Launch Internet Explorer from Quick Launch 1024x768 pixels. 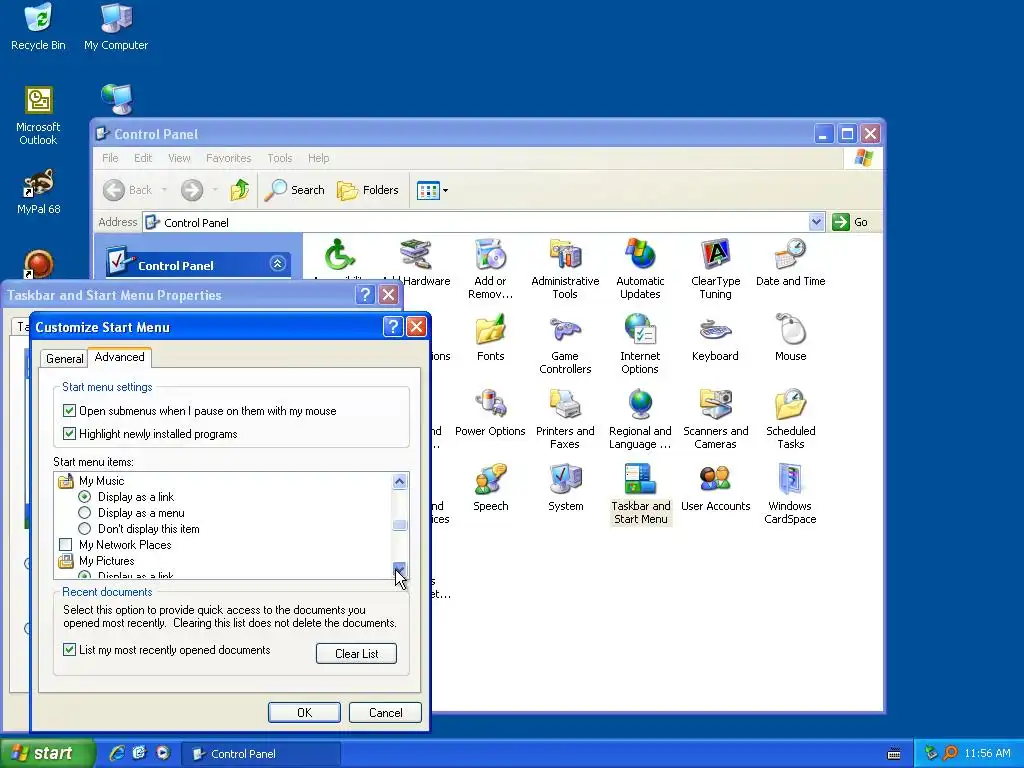point(116,753)
